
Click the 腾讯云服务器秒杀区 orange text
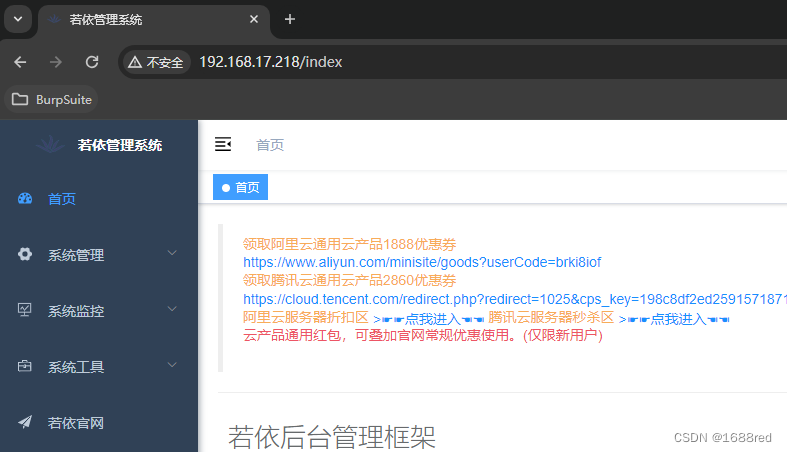pyautogui.click(x=551, y=318)
